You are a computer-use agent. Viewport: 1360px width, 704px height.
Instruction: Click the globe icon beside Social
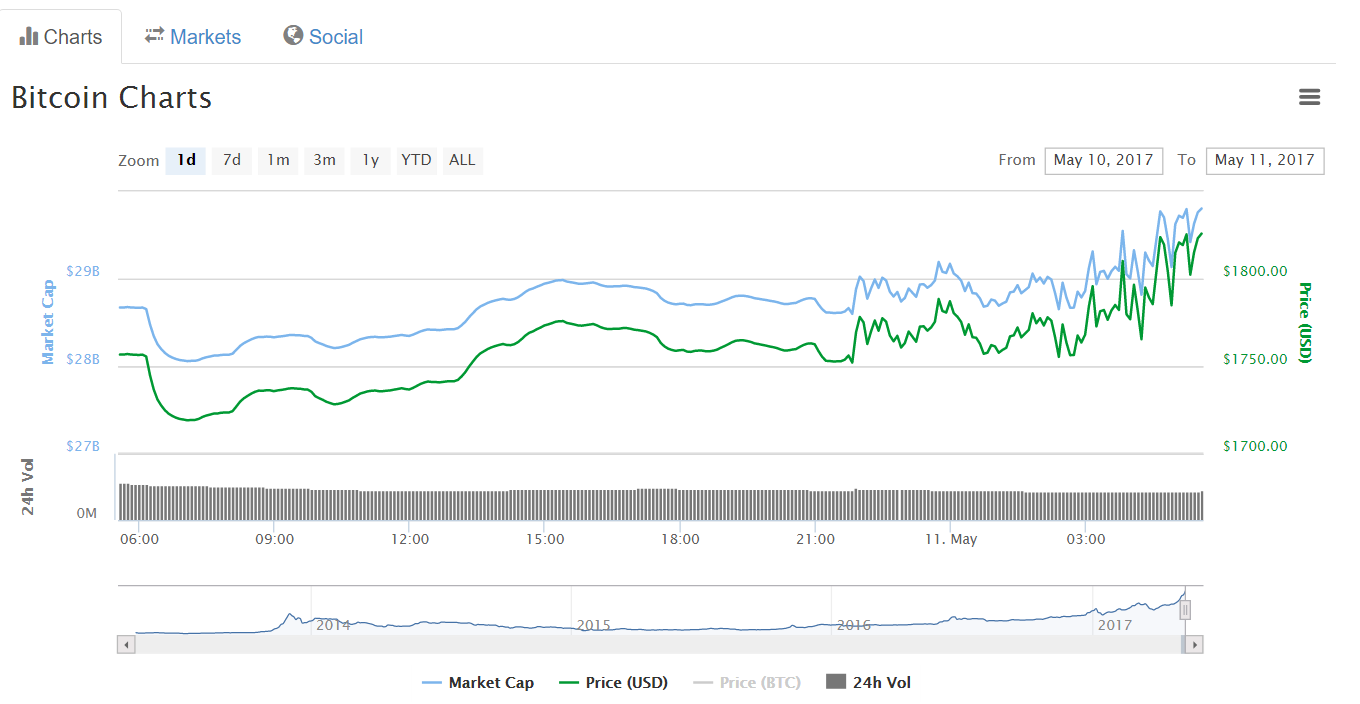pos(293,36)
